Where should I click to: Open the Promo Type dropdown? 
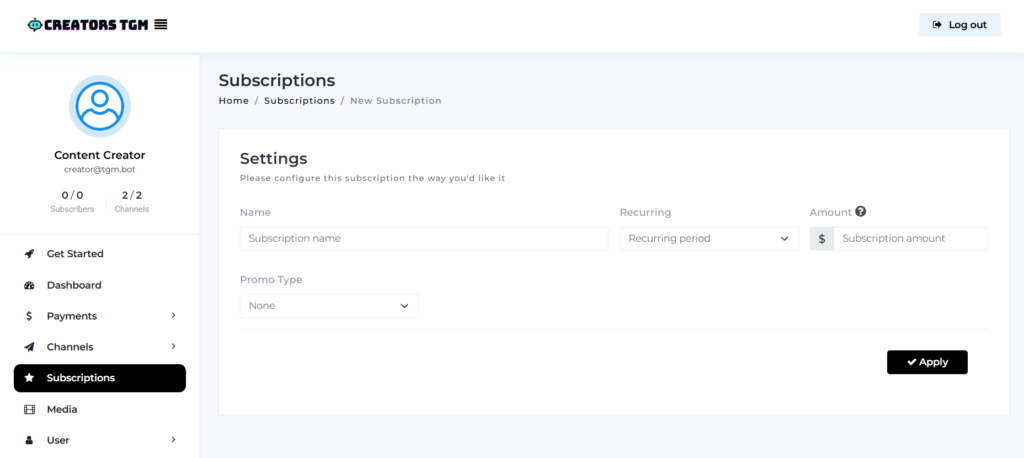pos(329,306)
